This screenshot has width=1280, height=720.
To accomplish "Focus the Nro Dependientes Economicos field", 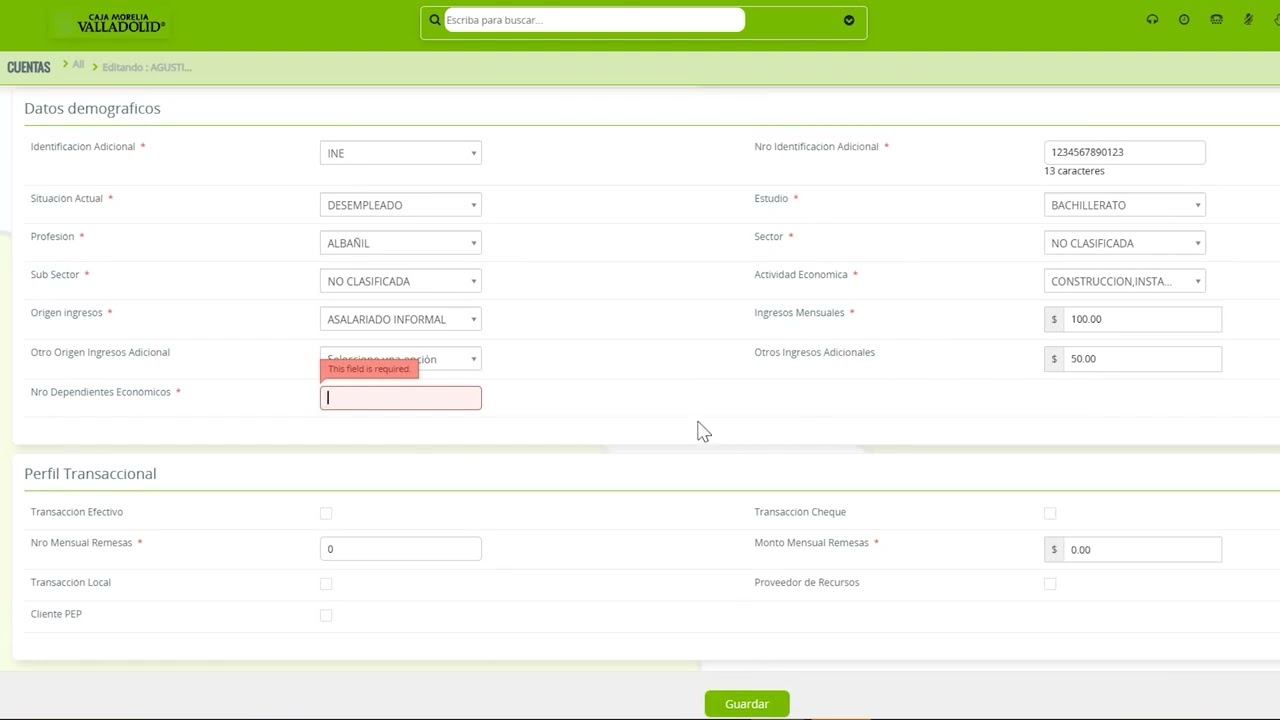I will point(400,398).
